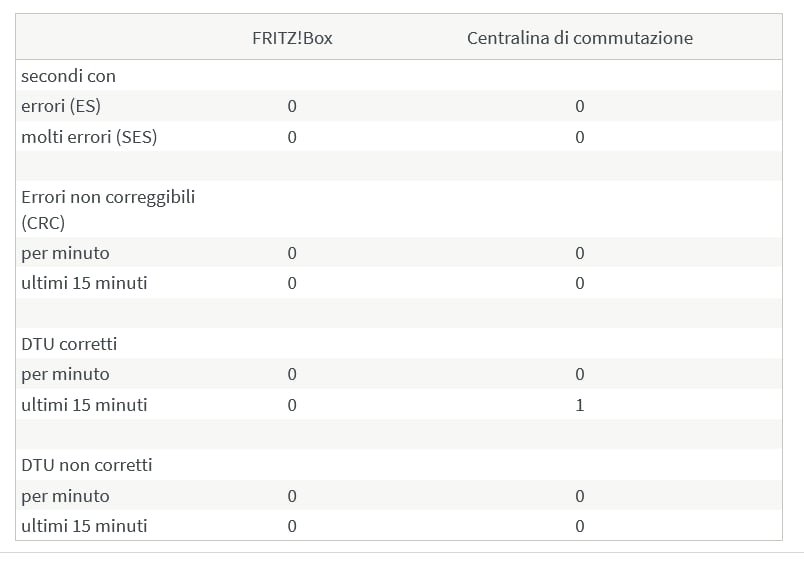The image size is (804, 561).
Task: Select the 'Errori non correggibili (CRC)' heading
Action: click(108, 209)
